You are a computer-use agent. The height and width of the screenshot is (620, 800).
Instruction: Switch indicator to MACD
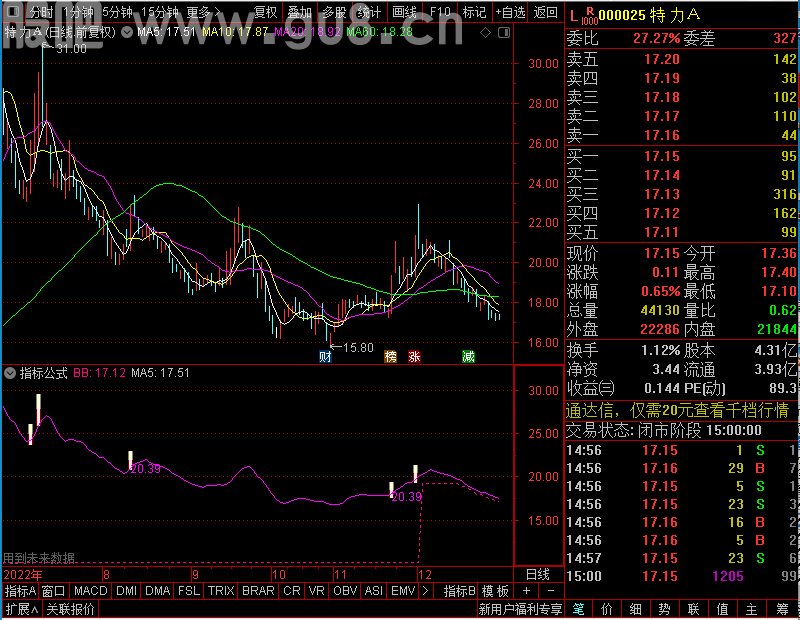point(90,591)
